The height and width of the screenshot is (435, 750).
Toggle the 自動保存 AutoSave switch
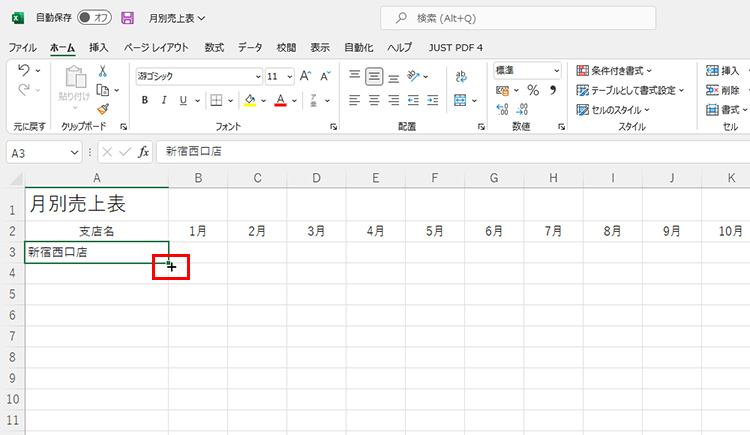[95, 18]
